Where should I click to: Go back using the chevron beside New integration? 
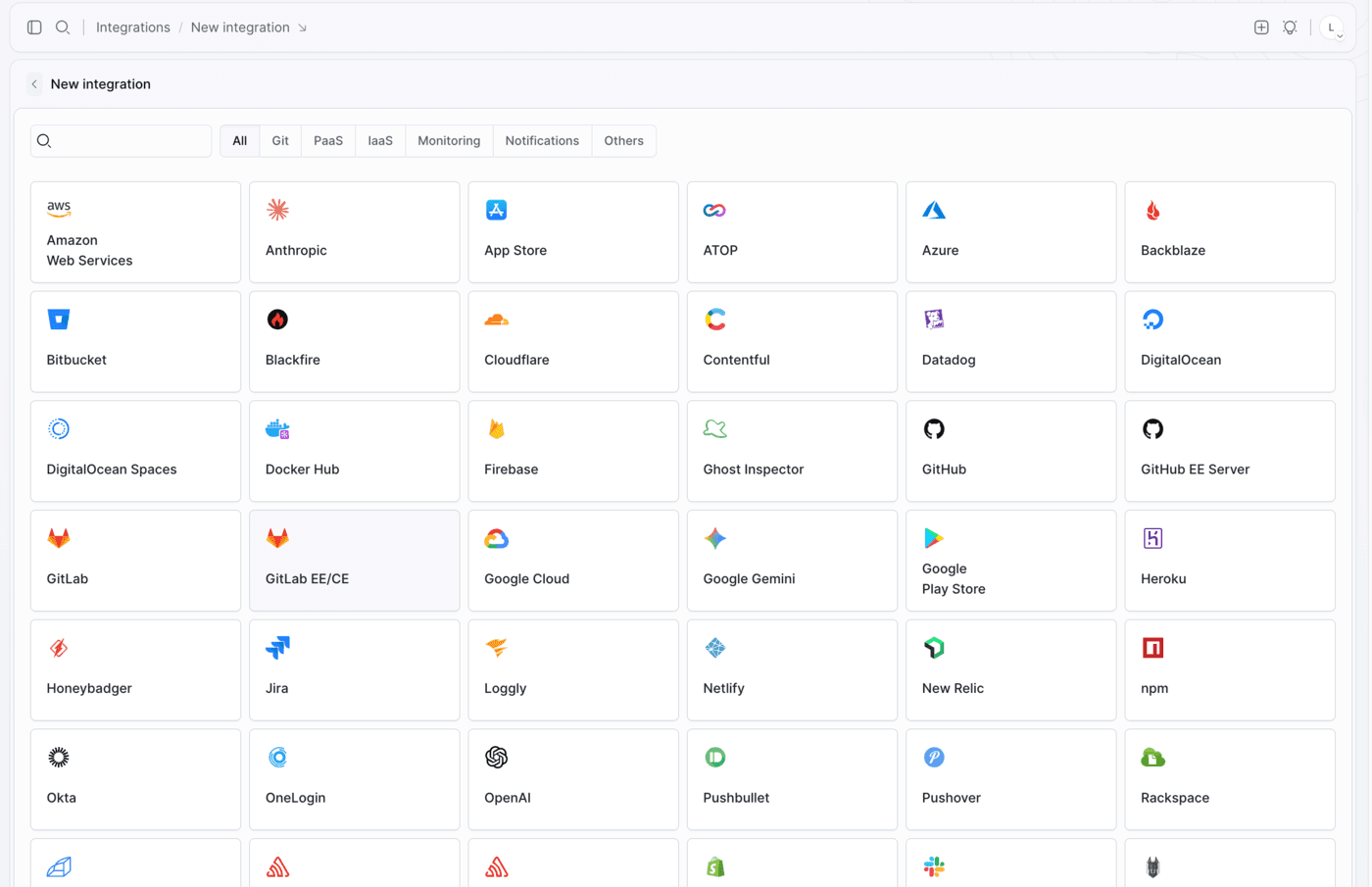click(x=34, y=84)
